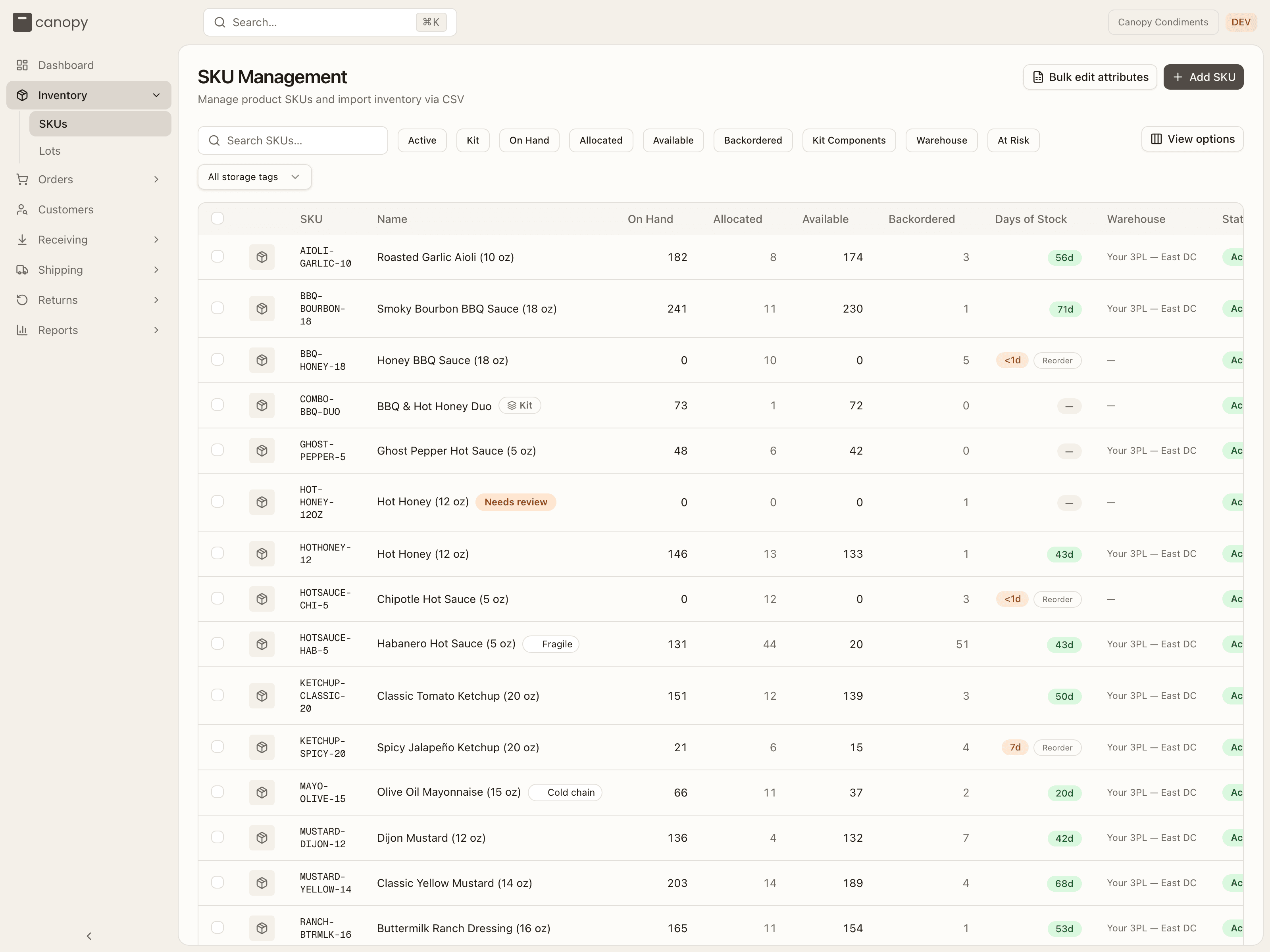This screenshot has width=1270, height=952.
Task: Click product icon for COMBO-BBQ-DUO row
Action: click(x=262, y=405)
